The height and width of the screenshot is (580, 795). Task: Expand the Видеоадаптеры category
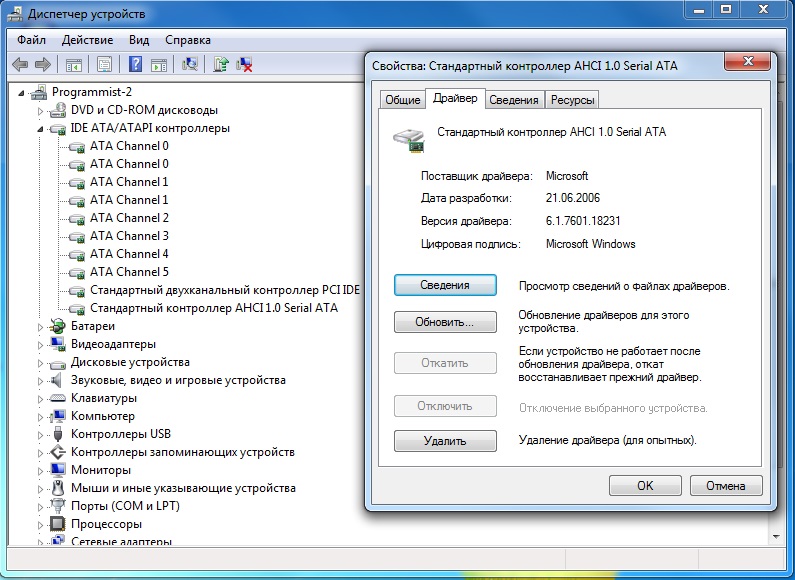tap(41, 345)
